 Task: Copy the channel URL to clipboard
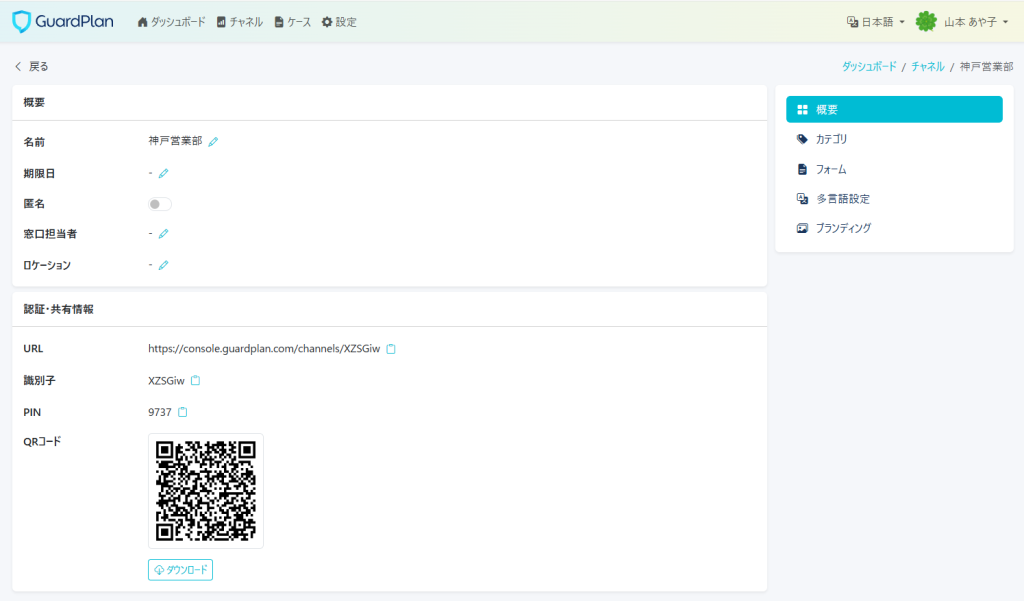(391, 349)
